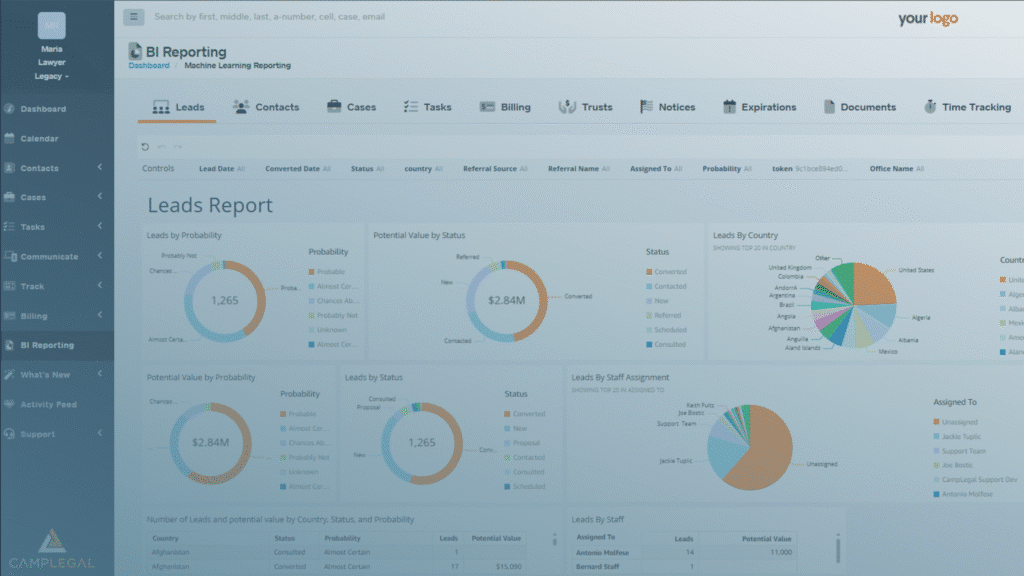Open Calendar from the sidebar

click(x=39, y=139)
